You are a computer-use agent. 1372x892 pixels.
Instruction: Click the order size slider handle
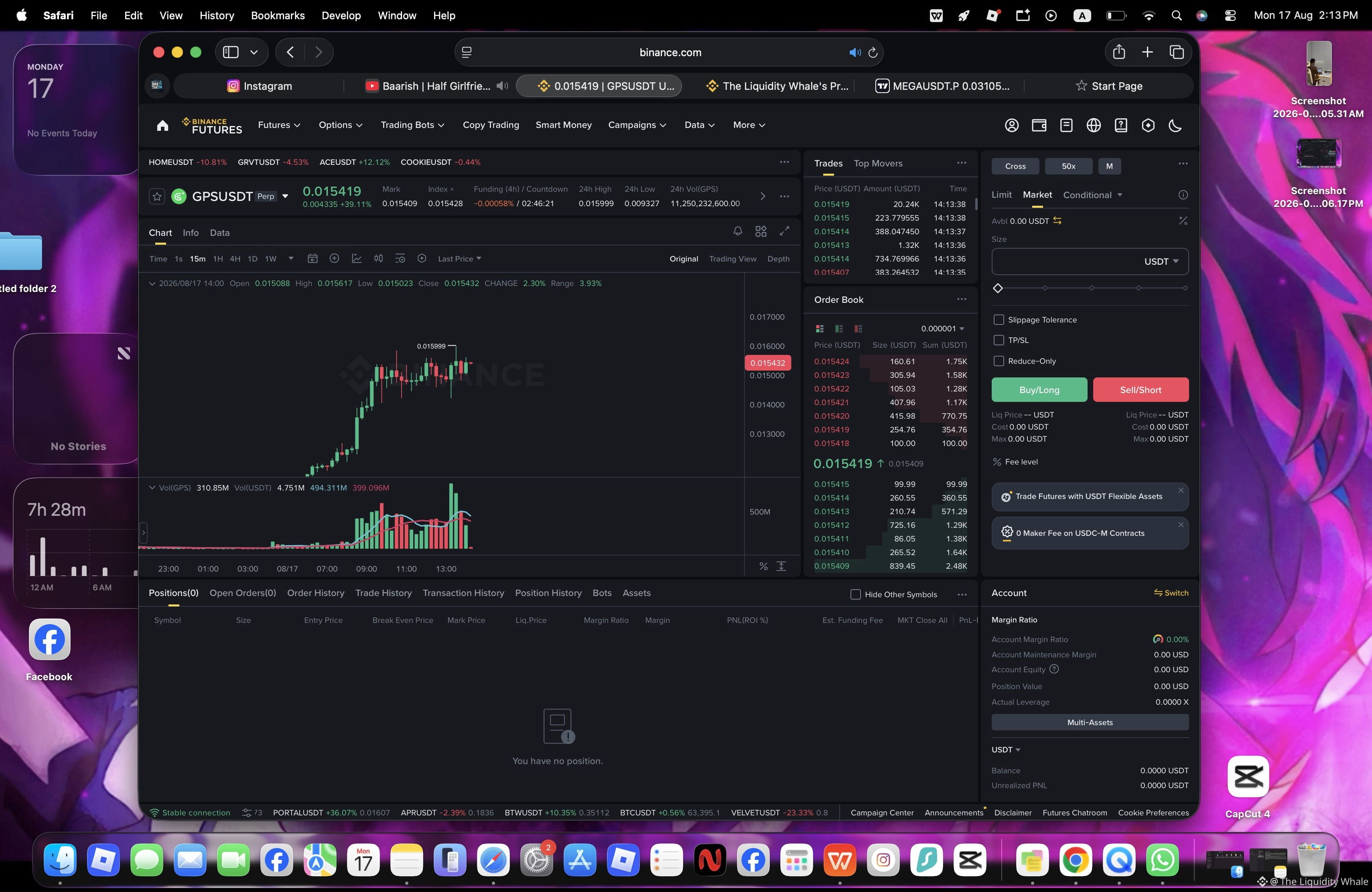click(998, 288)
